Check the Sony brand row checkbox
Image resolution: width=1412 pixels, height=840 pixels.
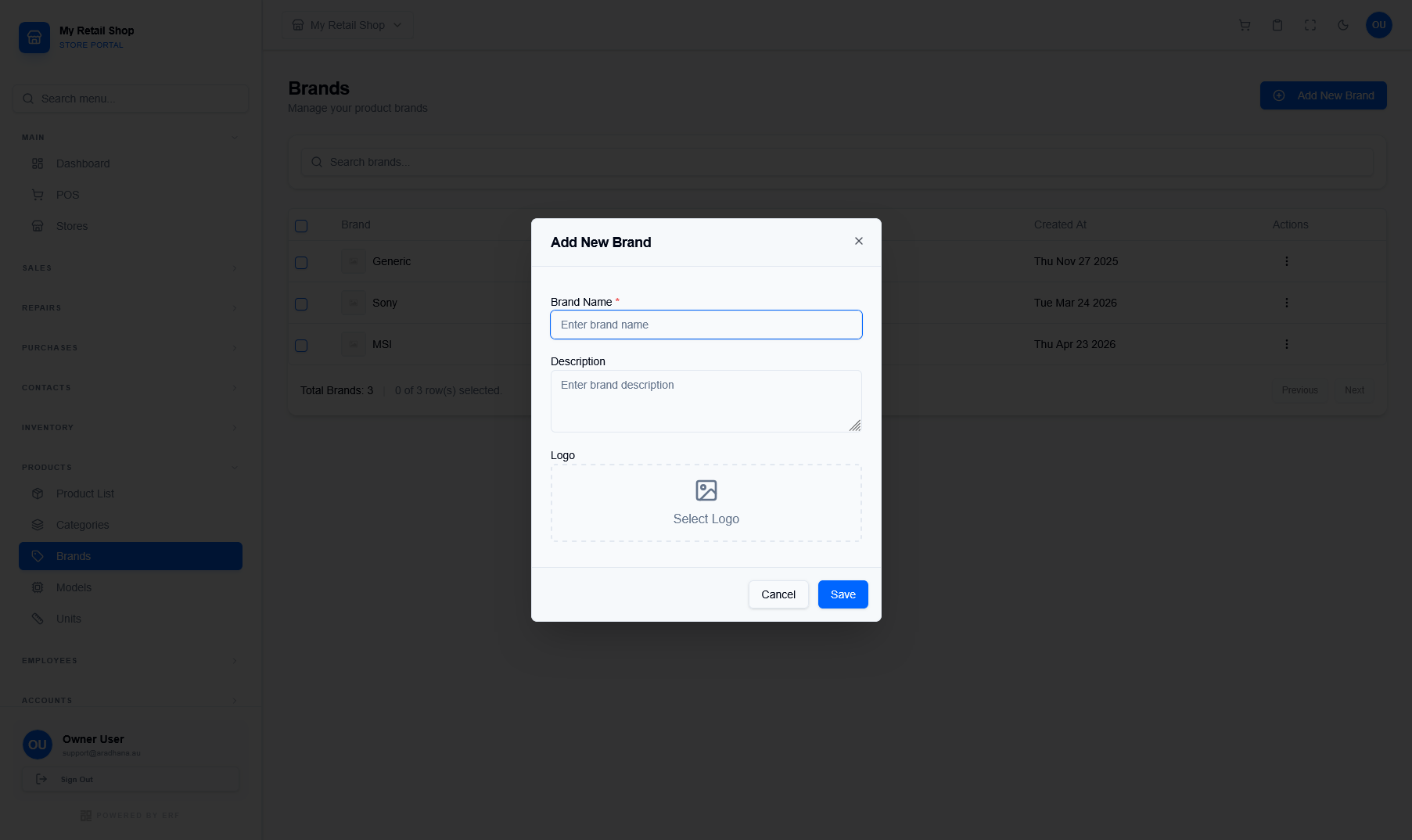pyautogui.click(x=301, y=304)
